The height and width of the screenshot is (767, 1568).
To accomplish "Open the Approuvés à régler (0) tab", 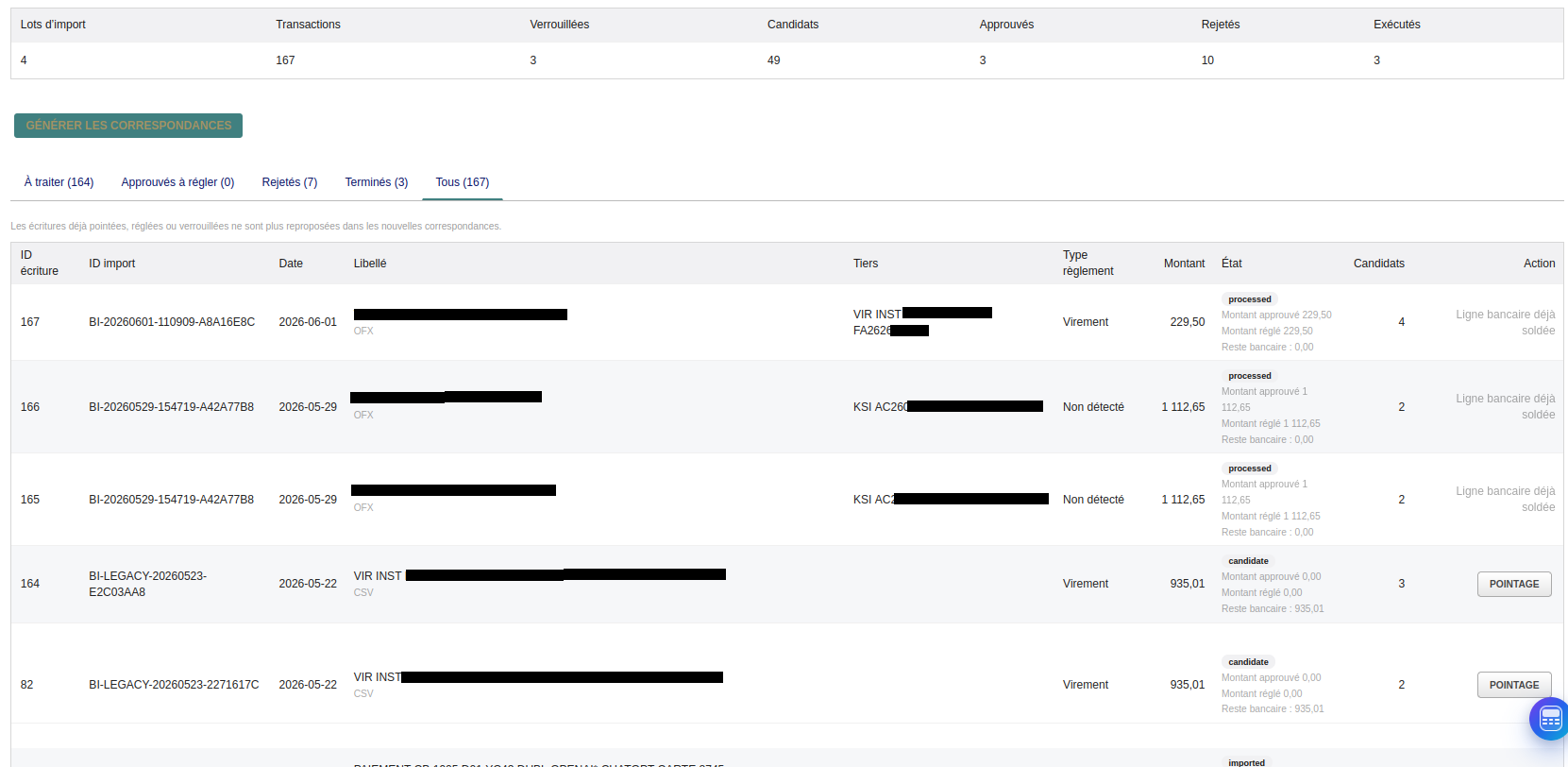I will tap(177, 182).
